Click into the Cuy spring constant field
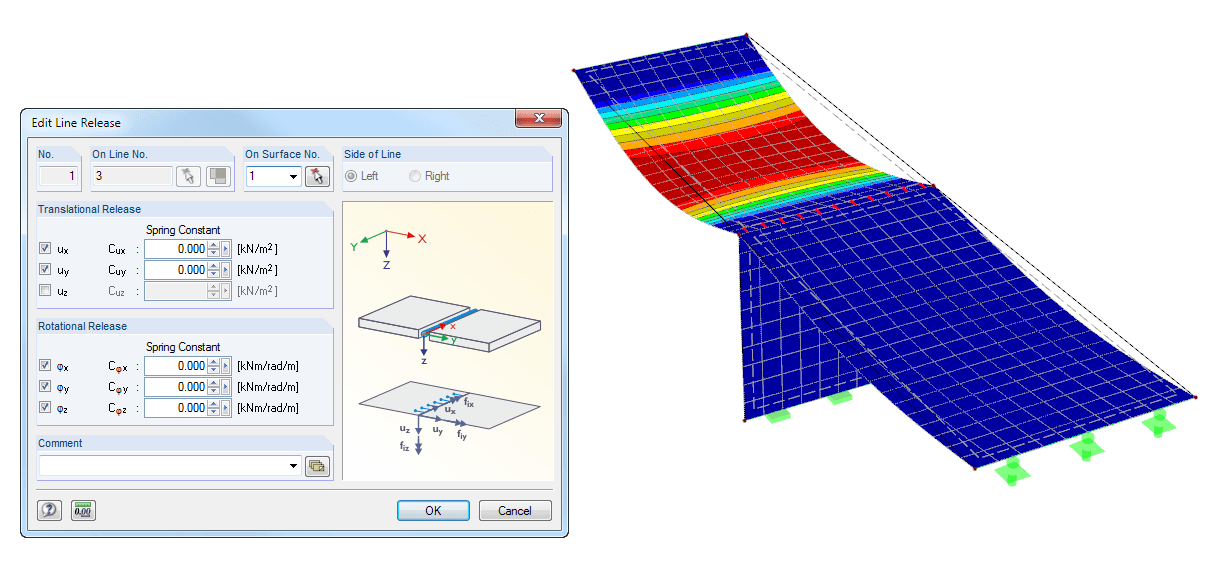Viewport: 1219px width, 569px height. pyautogui.click(x=176, y=270)
